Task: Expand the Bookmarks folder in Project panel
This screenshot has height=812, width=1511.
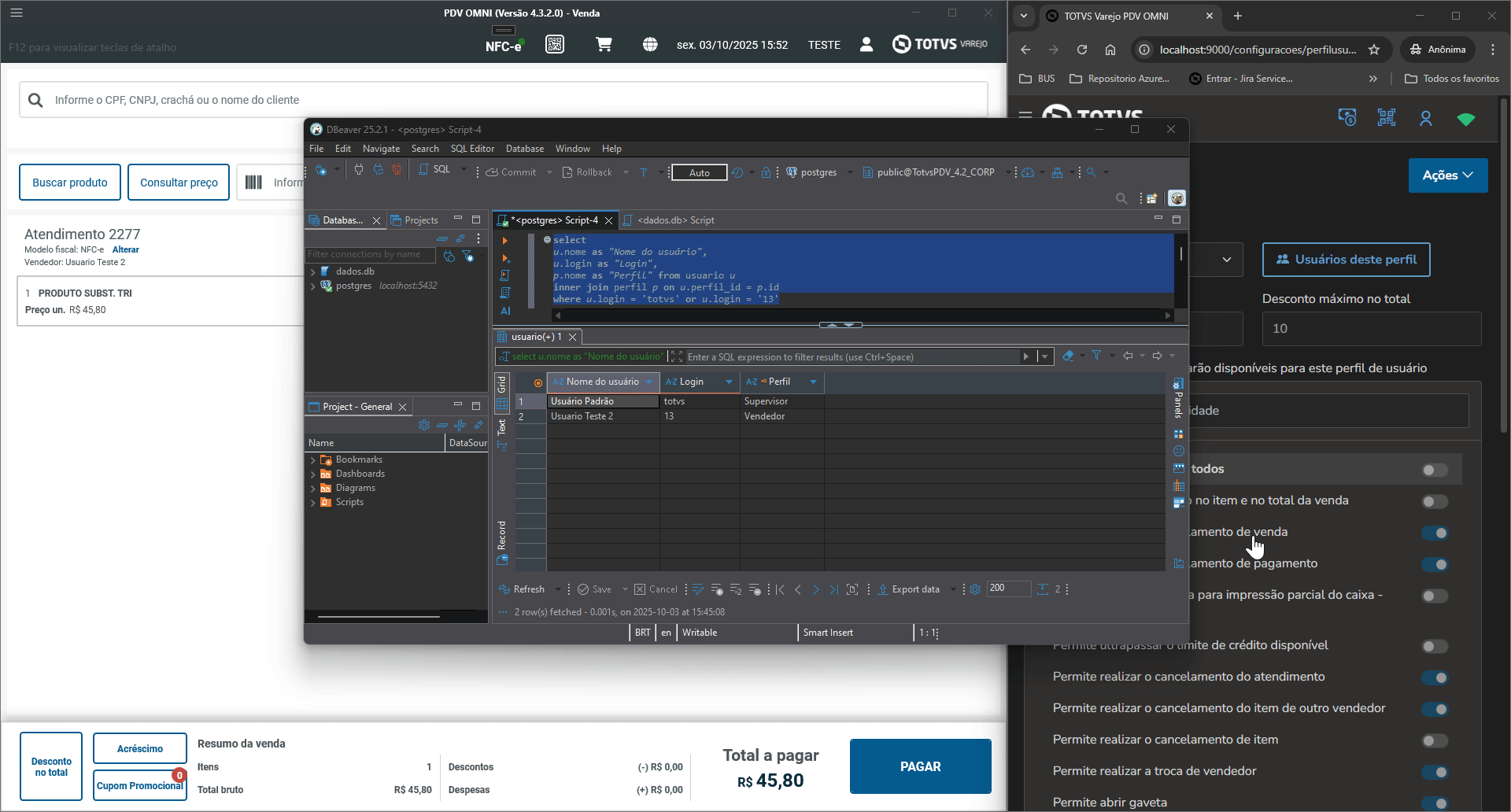Action: tap(313, 460)
